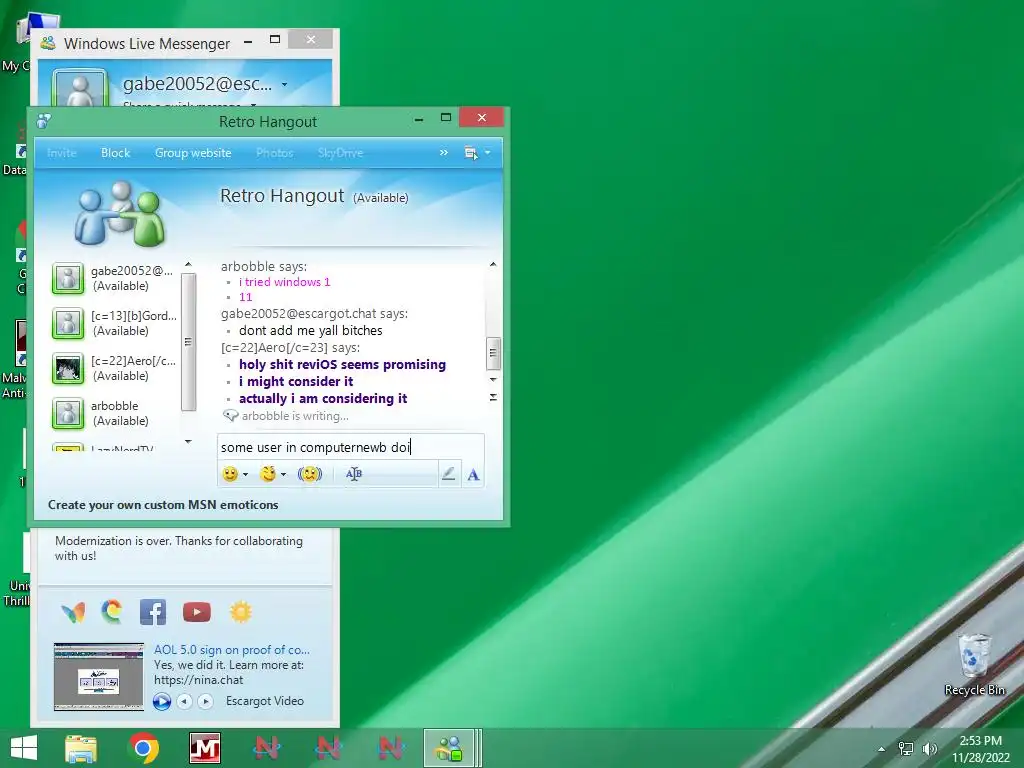Open Malwarebytes M icon on the taskbar

tap(204, 748)
